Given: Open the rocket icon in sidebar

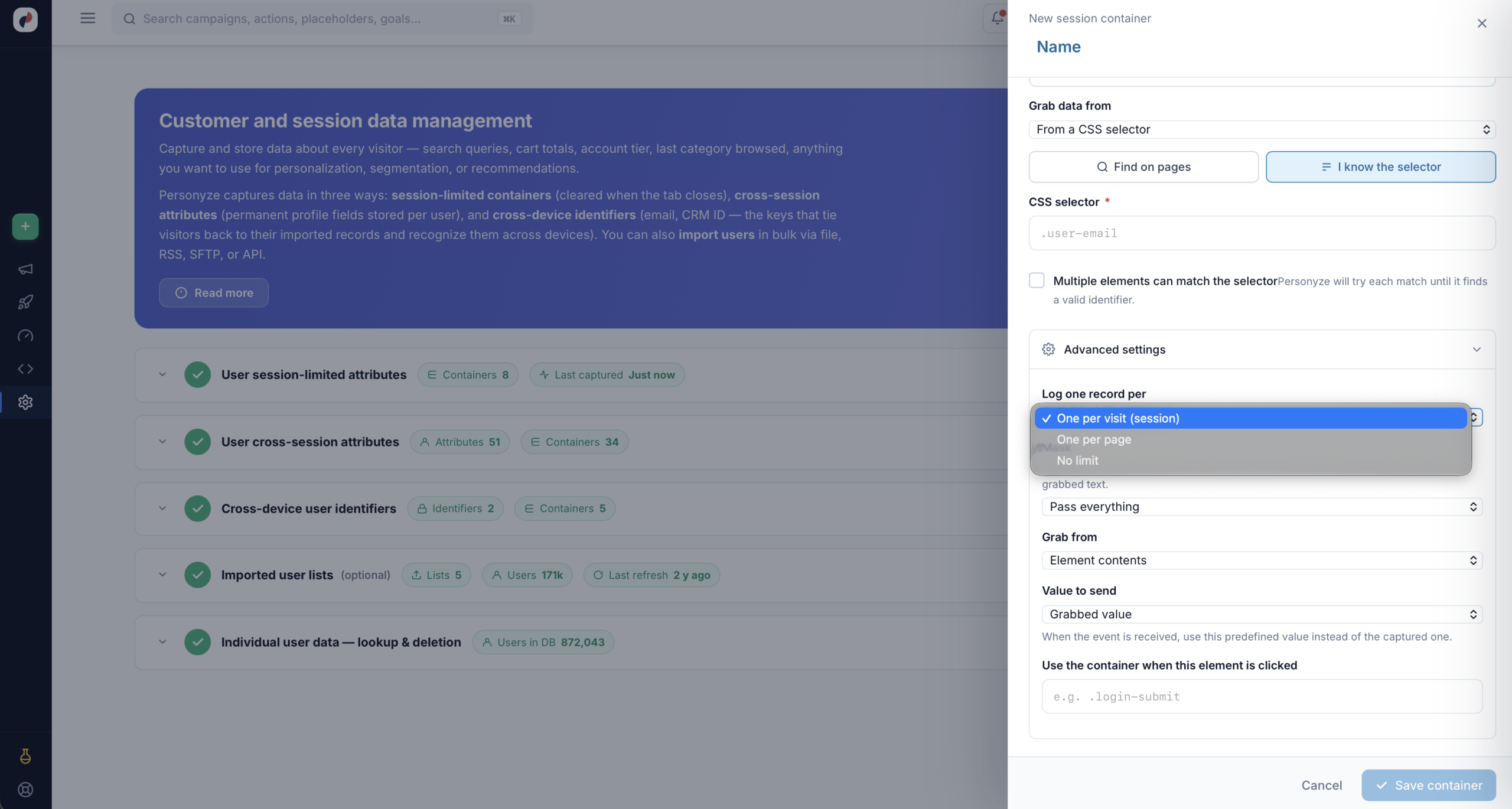Looking at the screenshot, I should tap(25, 302).
